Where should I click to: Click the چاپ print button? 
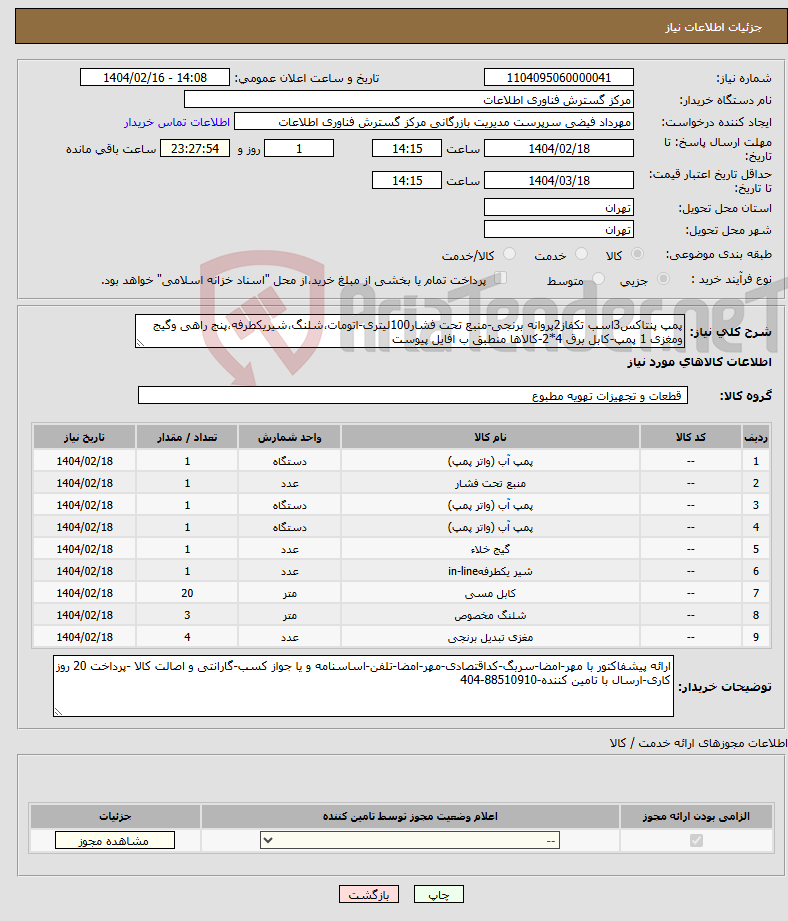point(439,895)
